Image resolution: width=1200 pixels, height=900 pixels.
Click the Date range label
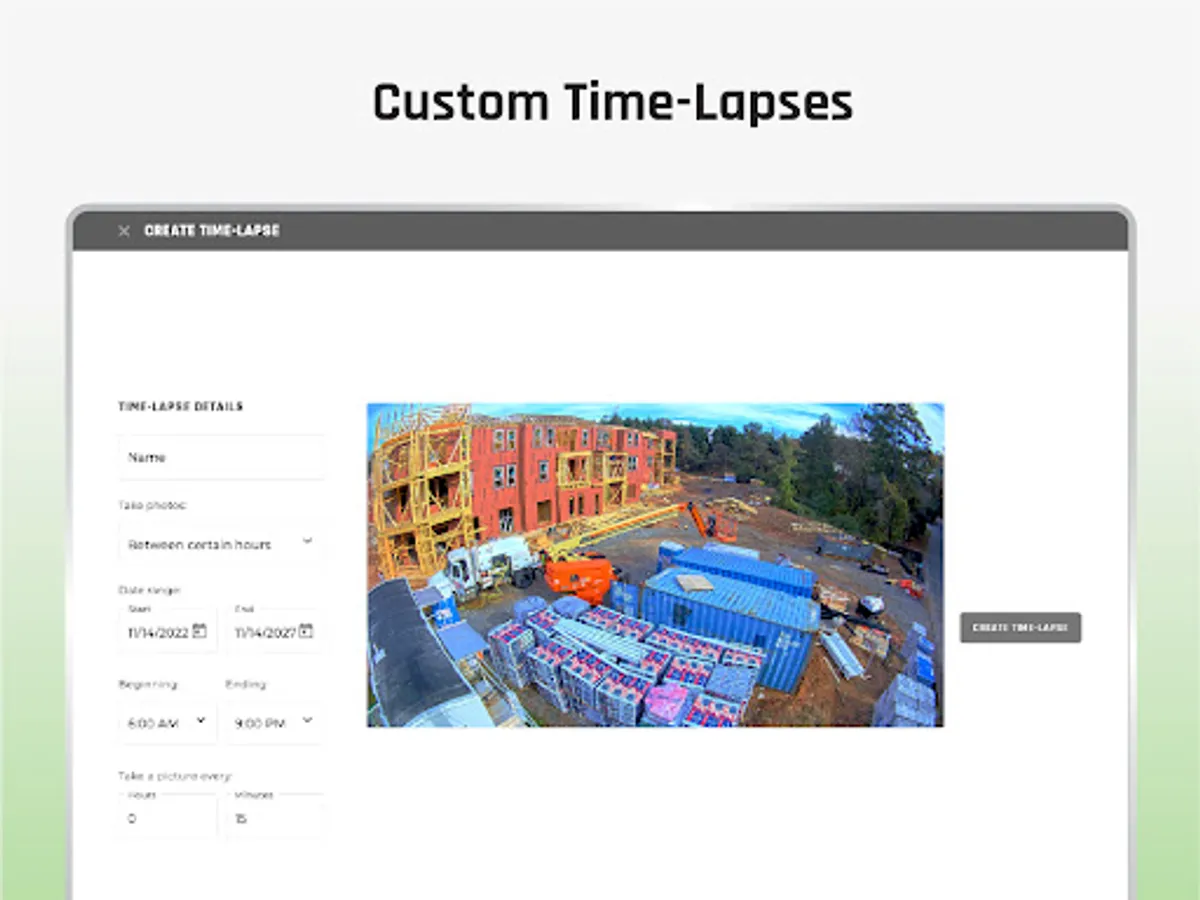point(149,591)
